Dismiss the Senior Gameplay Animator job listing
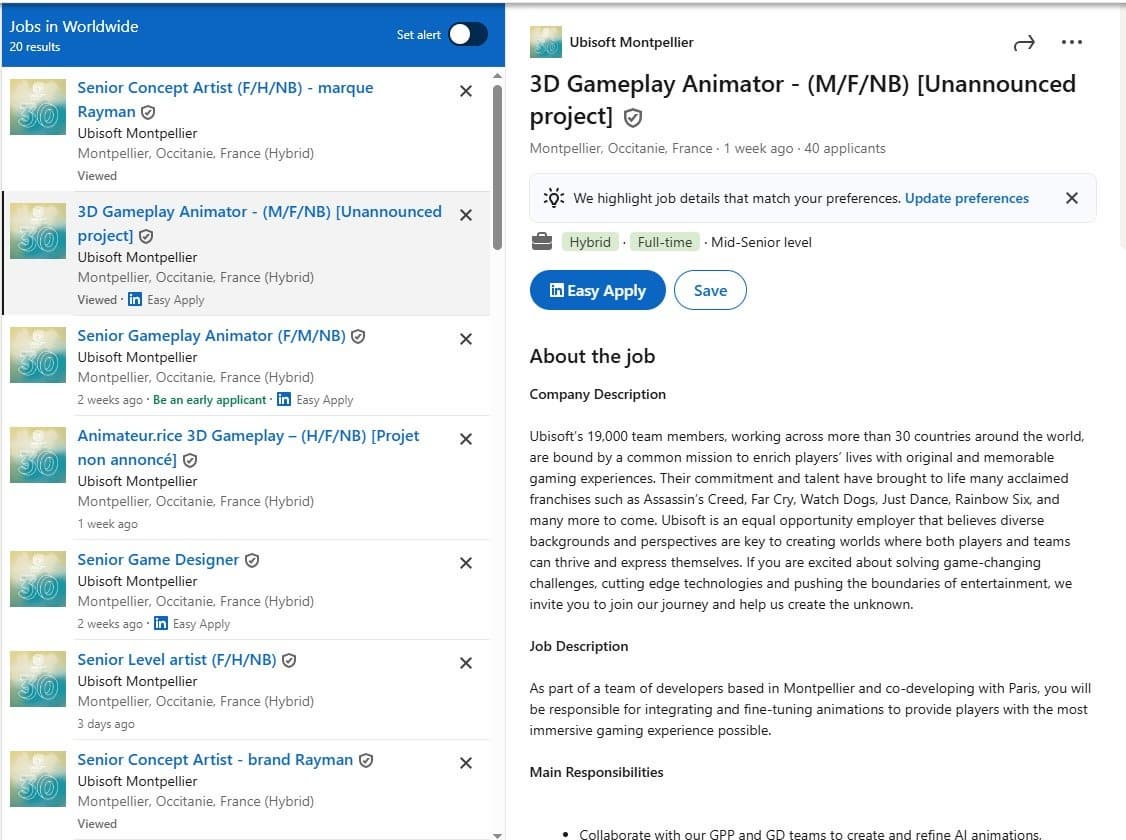Viewport: 1126px width, 840px height. coord(466,339)
